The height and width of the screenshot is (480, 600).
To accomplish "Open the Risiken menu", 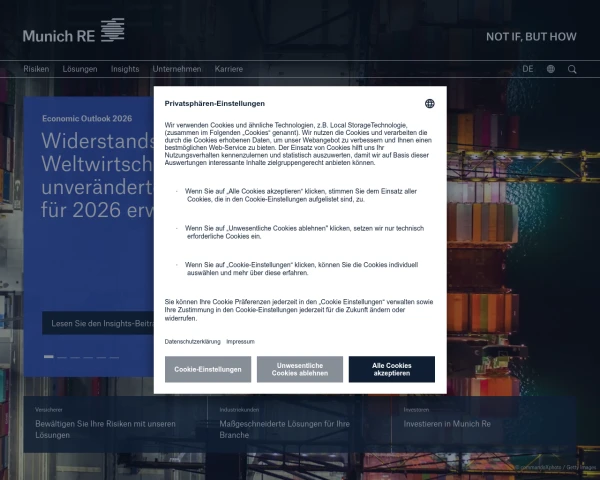I will [x=36, y=69].
